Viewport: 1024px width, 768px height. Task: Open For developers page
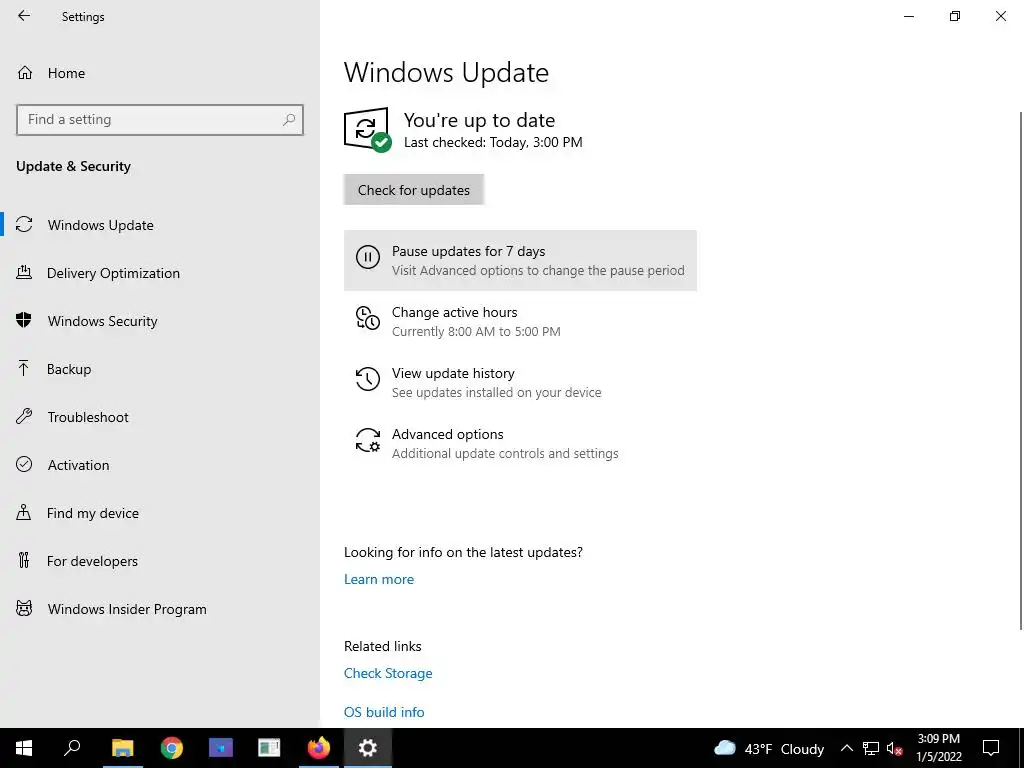[x=160, y=560]
